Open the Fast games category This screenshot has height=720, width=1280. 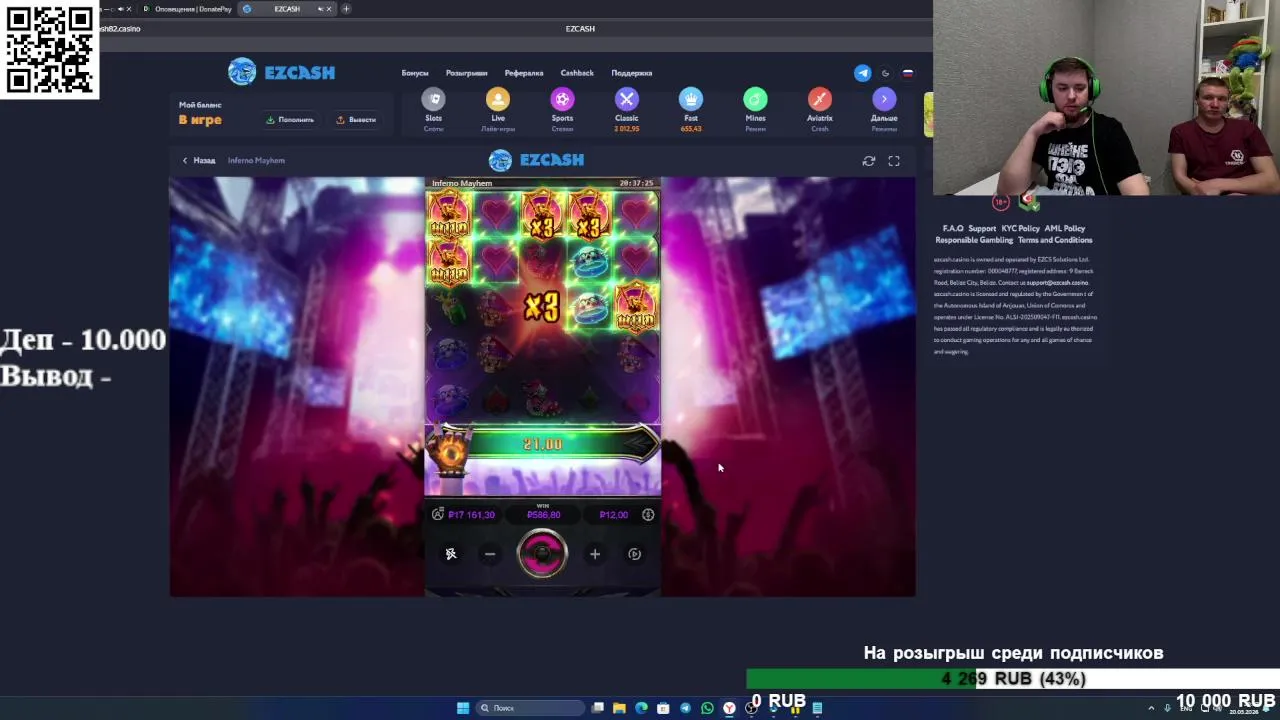691,109
